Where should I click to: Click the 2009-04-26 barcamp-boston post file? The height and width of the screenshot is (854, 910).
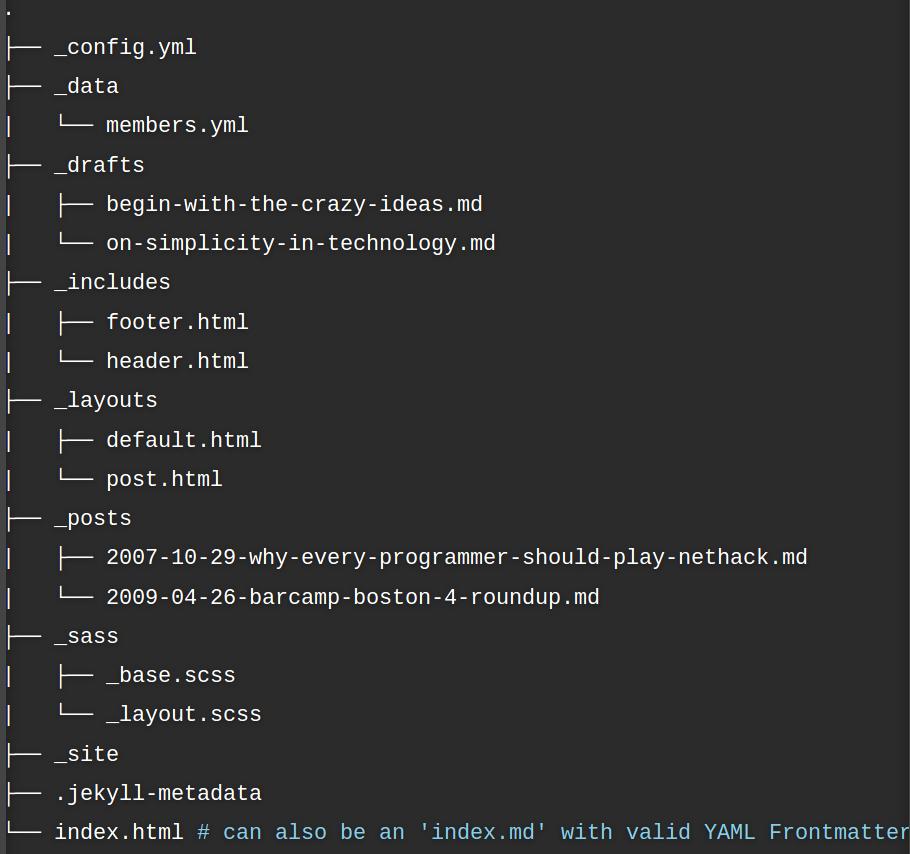click(x=353, y=597)
